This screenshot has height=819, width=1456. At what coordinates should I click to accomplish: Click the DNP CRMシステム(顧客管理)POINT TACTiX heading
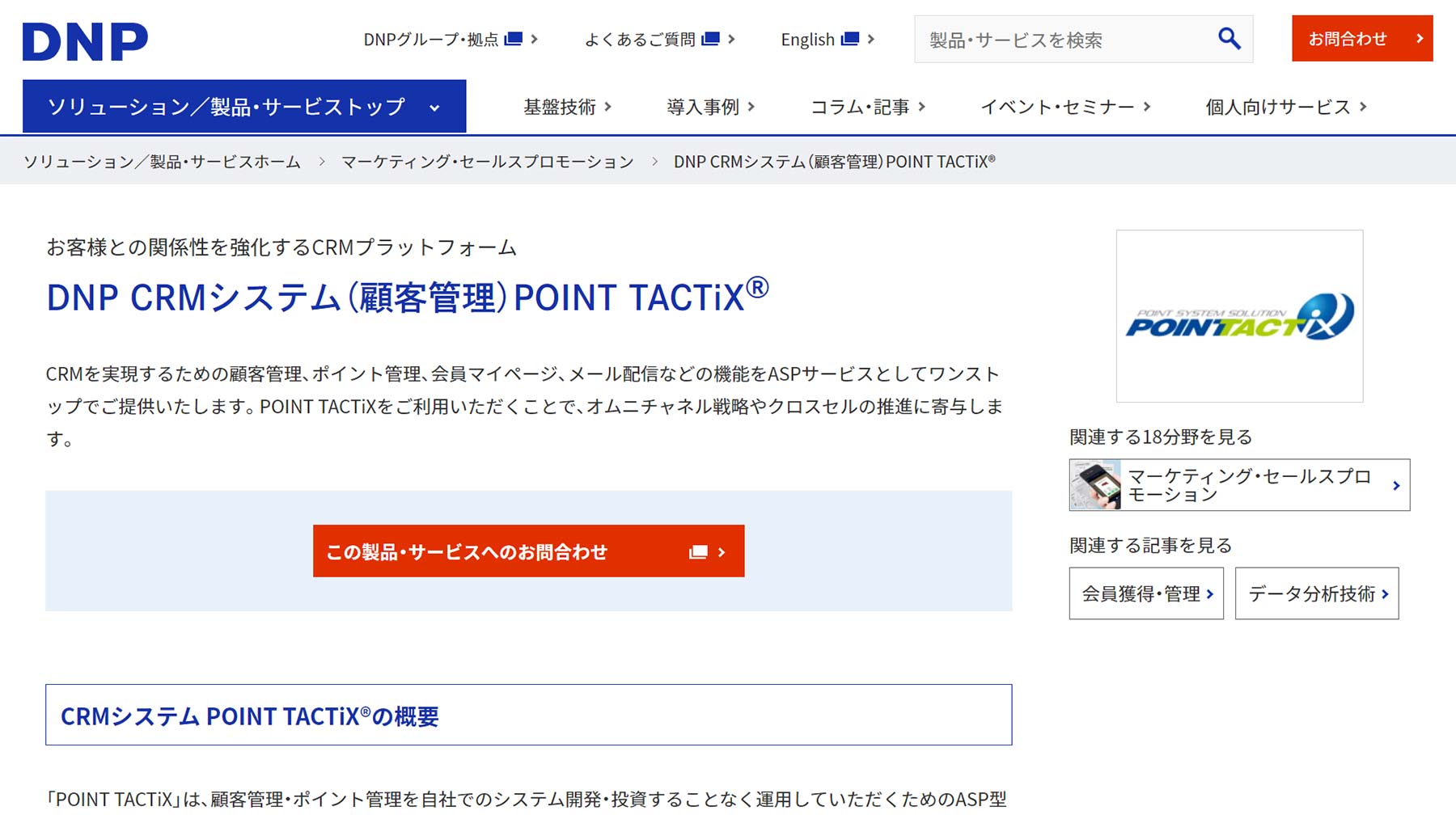(407, 296)
